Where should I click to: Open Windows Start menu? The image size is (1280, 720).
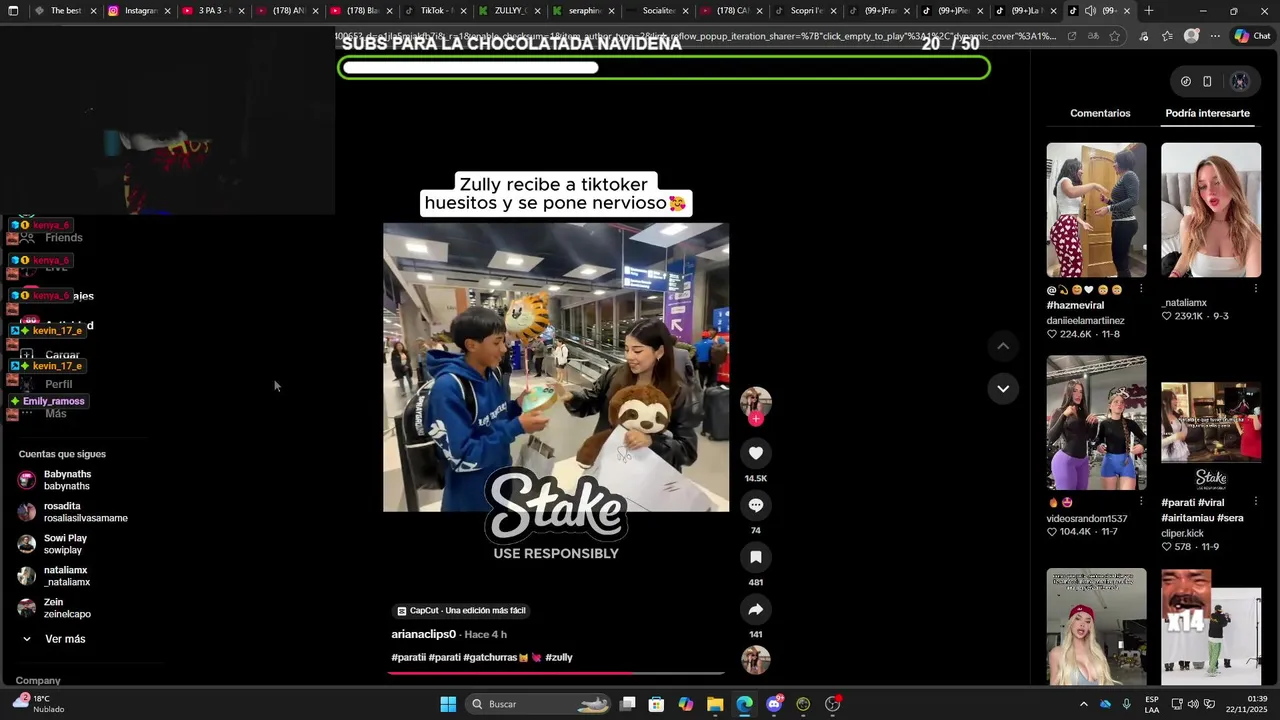click(x=448, y=704)
